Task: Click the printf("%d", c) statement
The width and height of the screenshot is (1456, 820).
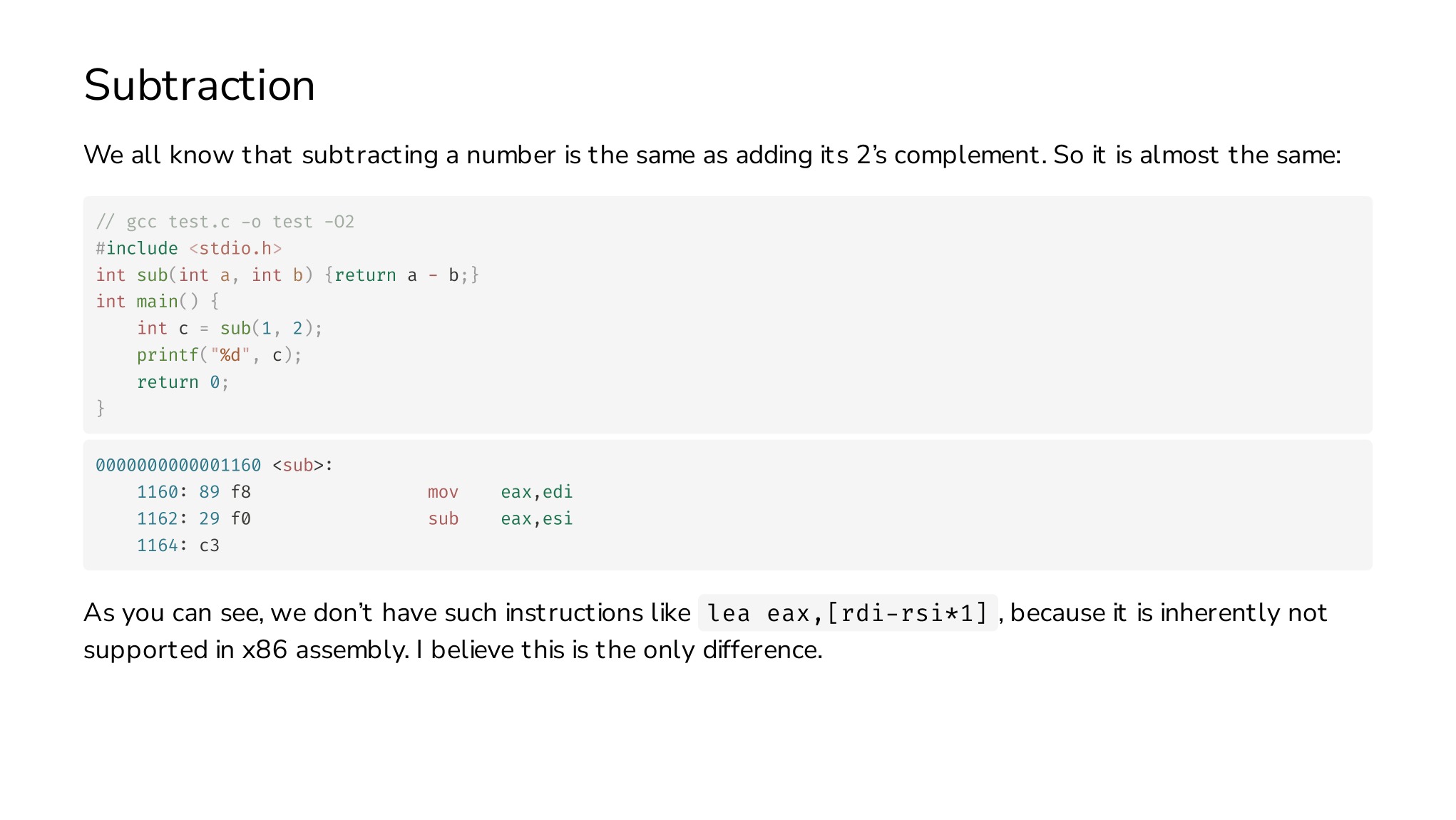Action: click(x=220, y=355)
